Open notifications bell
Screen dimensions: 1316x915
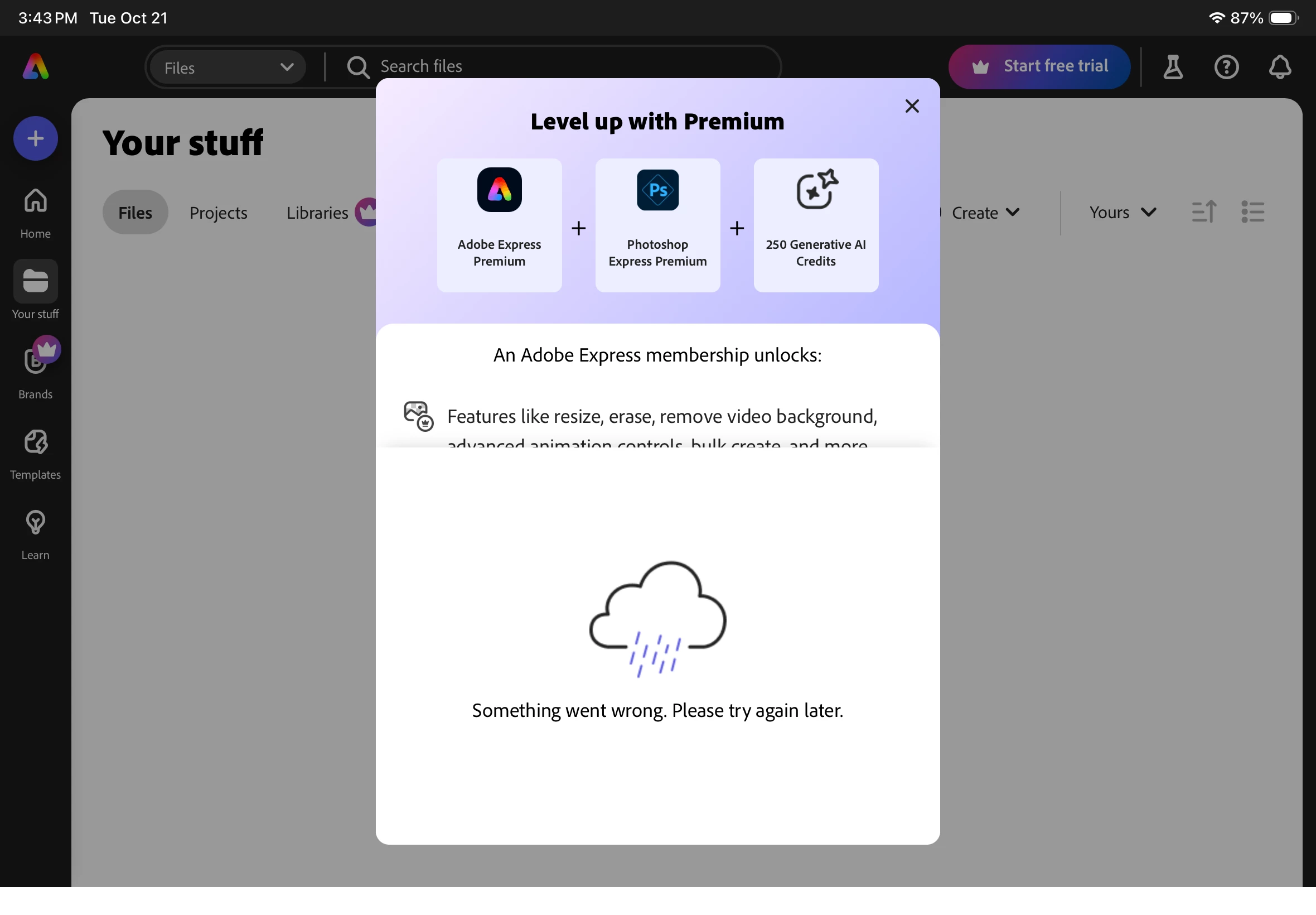click(x=1279, y=67)
